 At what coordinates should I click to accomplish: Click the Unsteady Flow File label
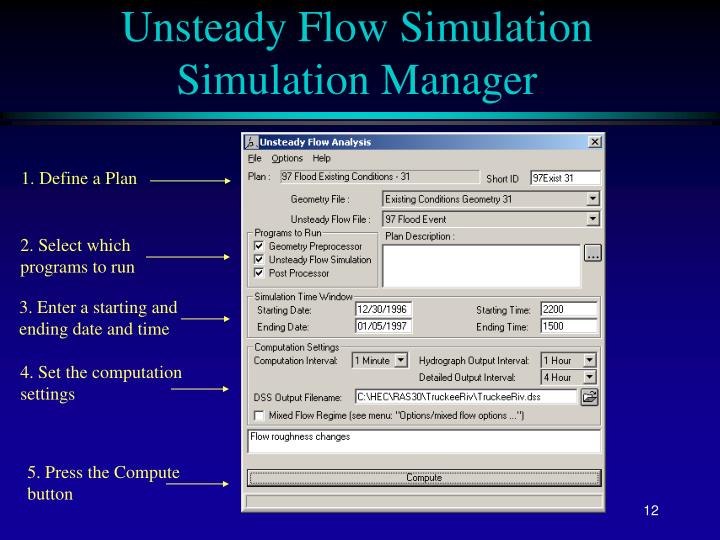330,219
